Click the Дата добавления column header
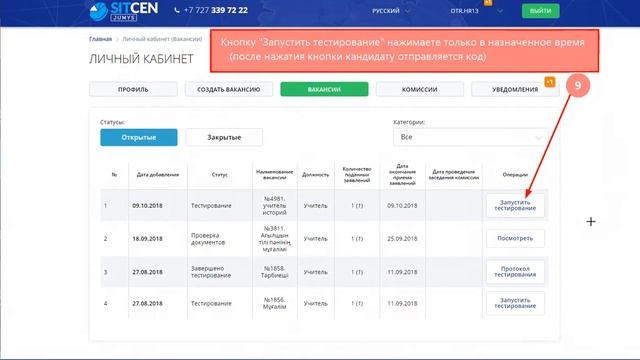The image size is (640, 360). point(158,175)
